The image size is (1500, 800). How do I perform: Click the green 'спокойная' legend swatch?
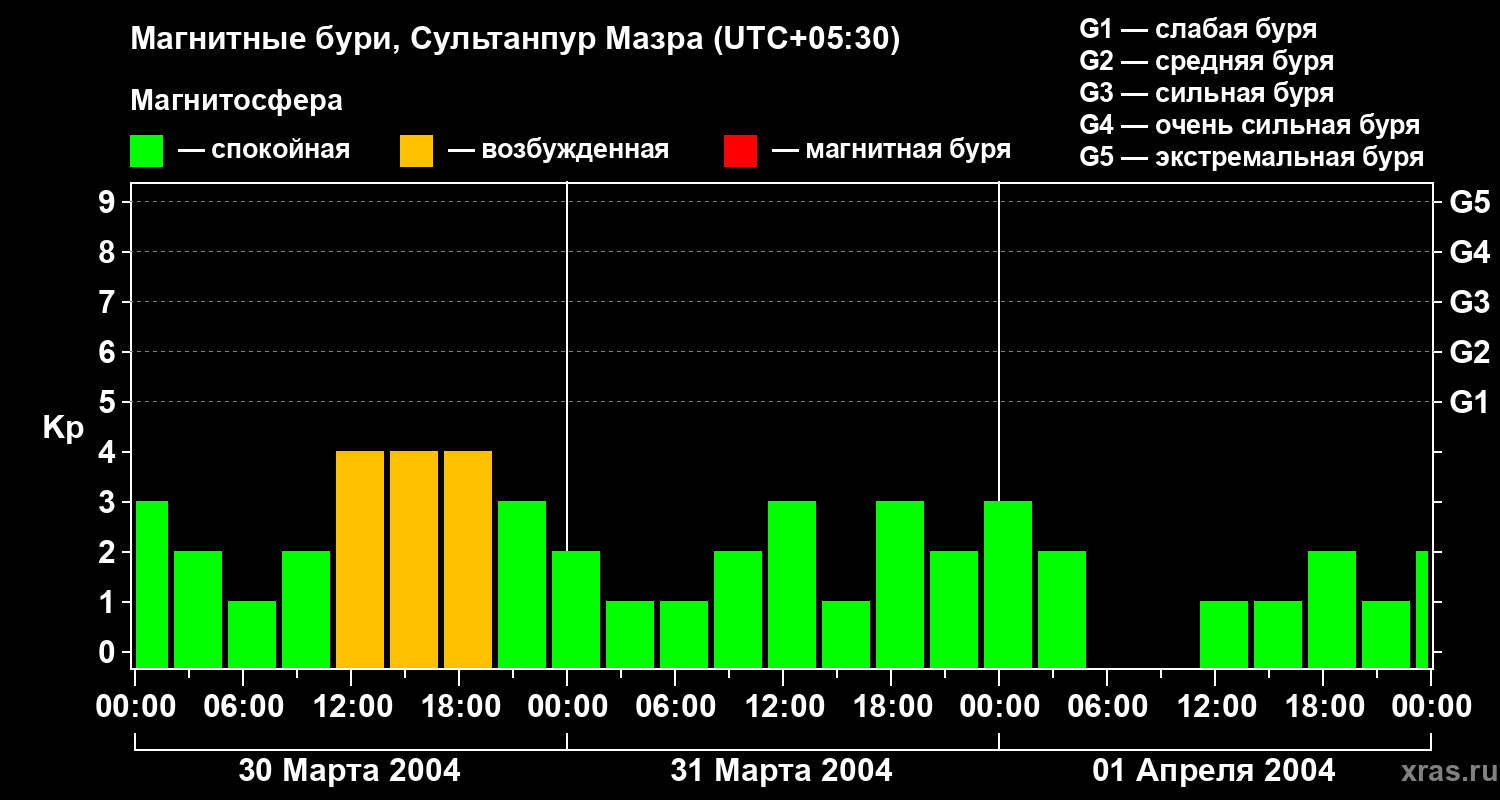pyautogui.click(x=146, y=151)
